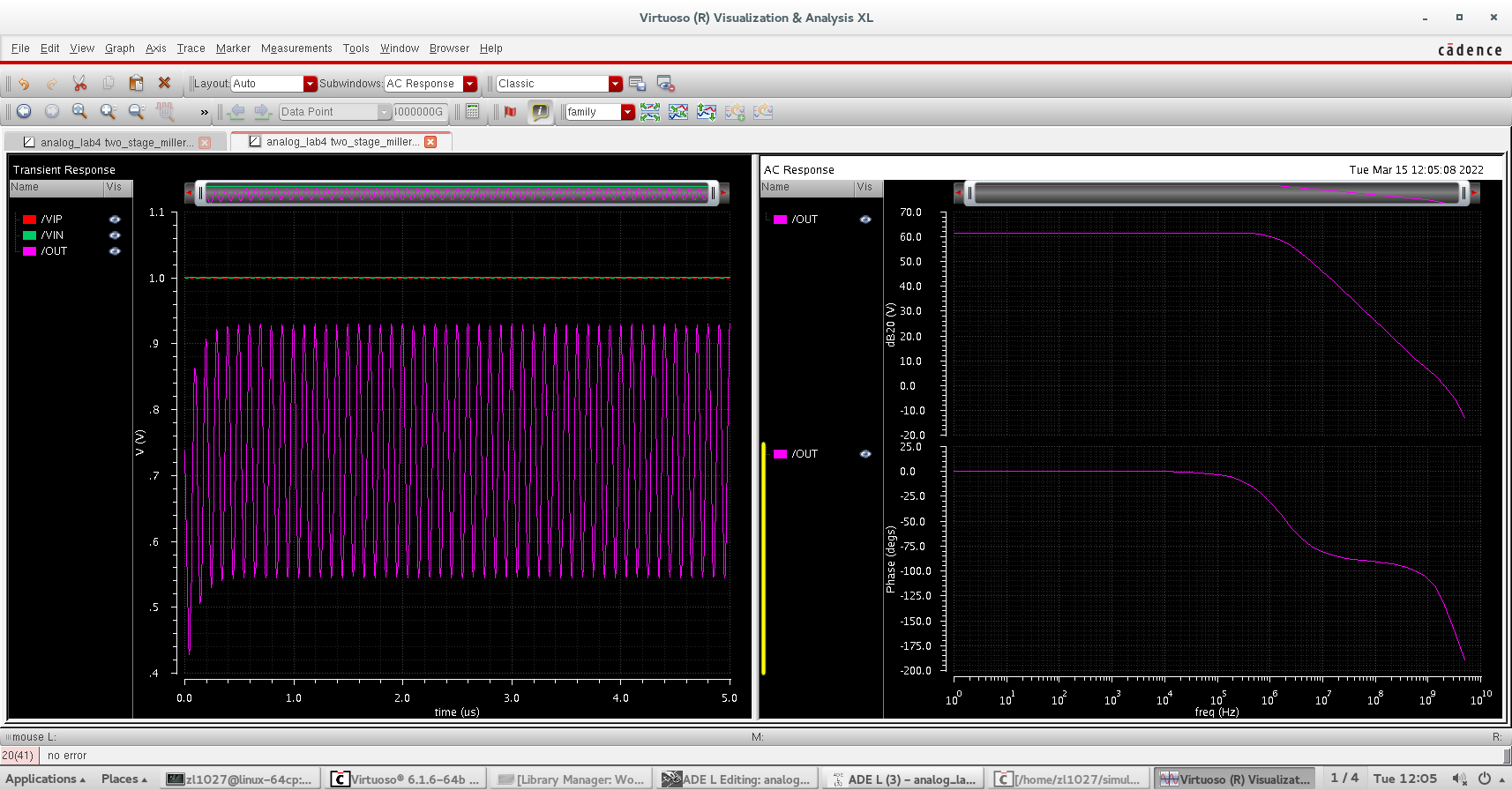Click the data point value field
Viewport: 1512px width, 790px height.
(420, 112)
